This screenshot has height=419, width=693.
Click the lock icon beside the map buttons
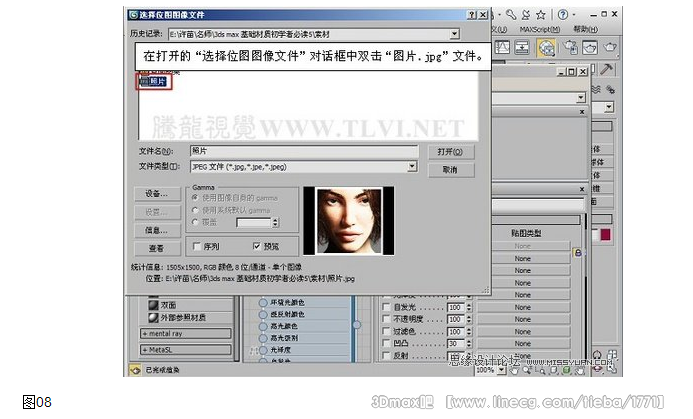[x=578, y=253]
